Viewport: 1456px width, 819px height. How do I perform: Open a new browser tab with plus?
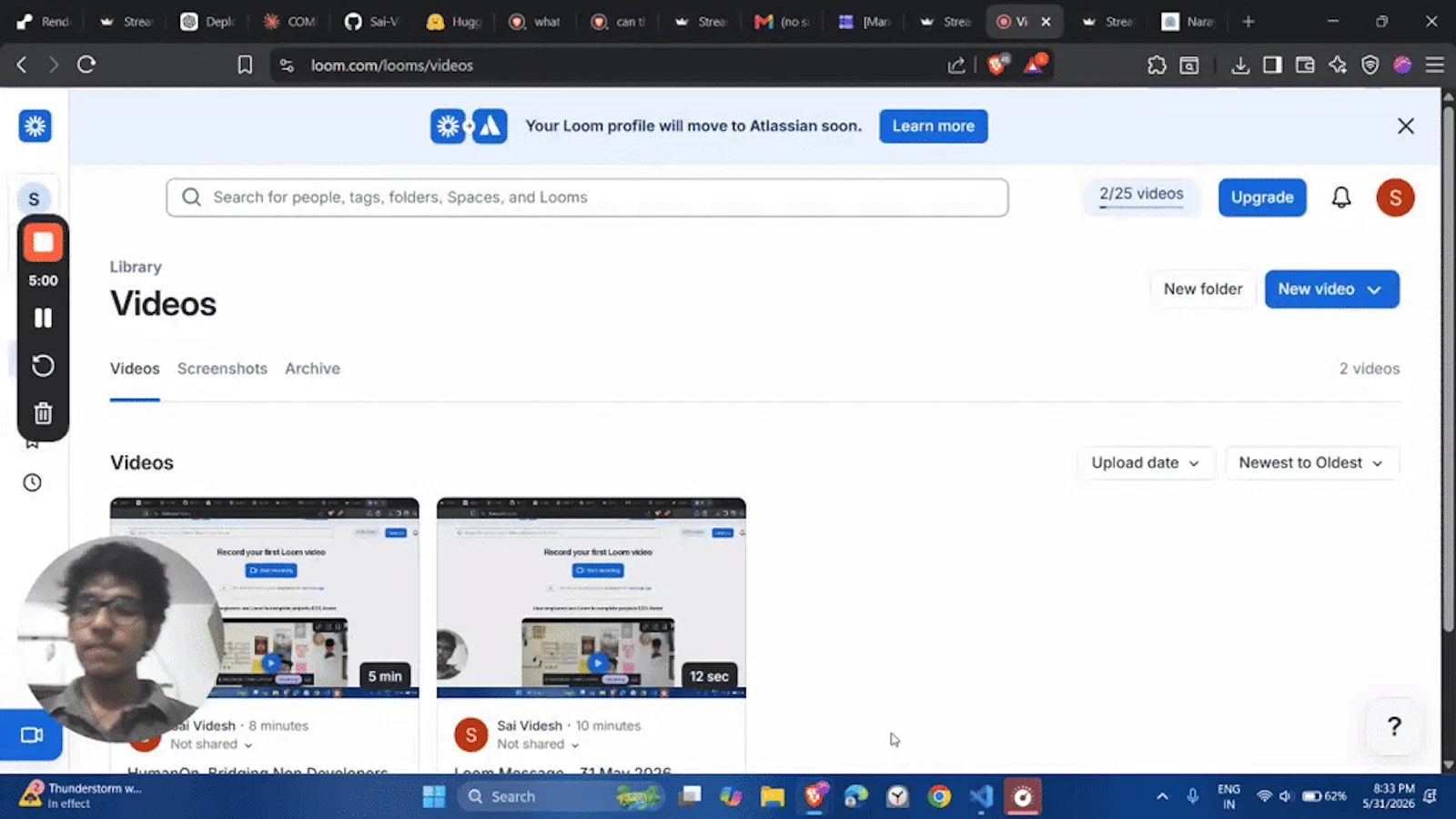tap(1249, 22)
